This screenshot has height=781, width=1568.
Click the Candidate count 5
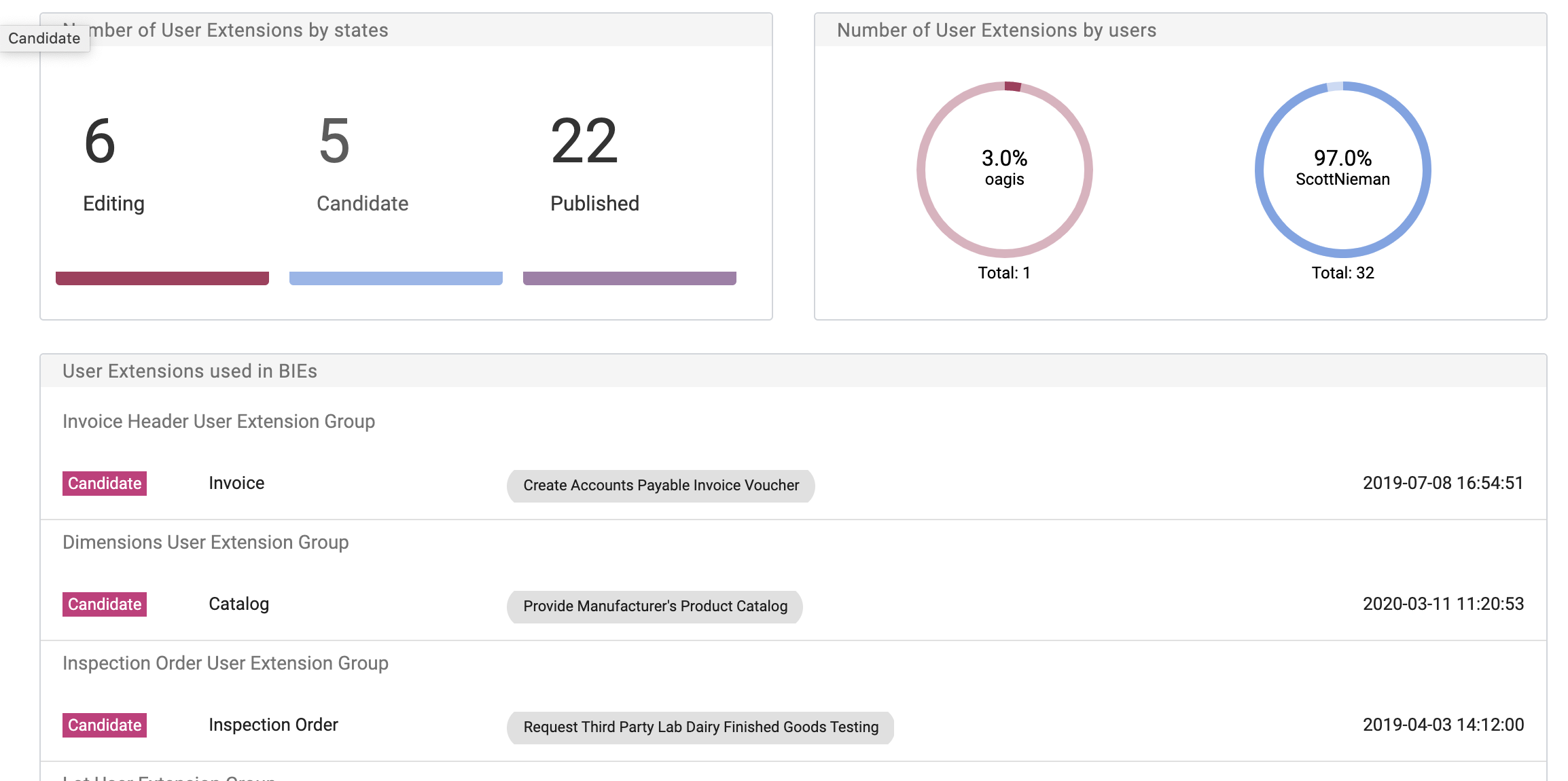pos(334,141)
